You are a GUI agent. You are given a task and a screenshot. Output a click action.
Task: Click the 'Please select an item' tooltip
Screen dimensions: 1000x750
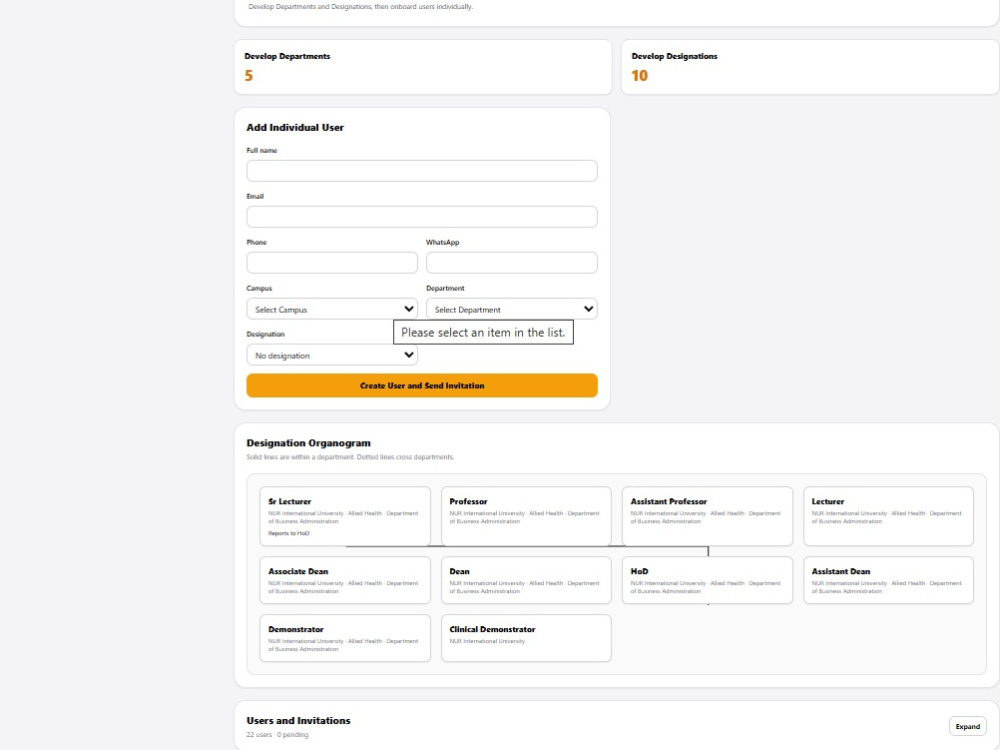[x=483, y=332]
